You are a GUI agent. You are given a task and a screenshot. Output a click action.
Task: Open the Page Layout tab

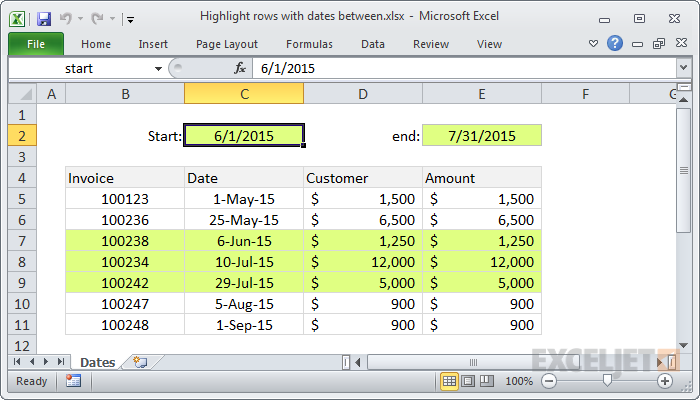tap(227, 44)
